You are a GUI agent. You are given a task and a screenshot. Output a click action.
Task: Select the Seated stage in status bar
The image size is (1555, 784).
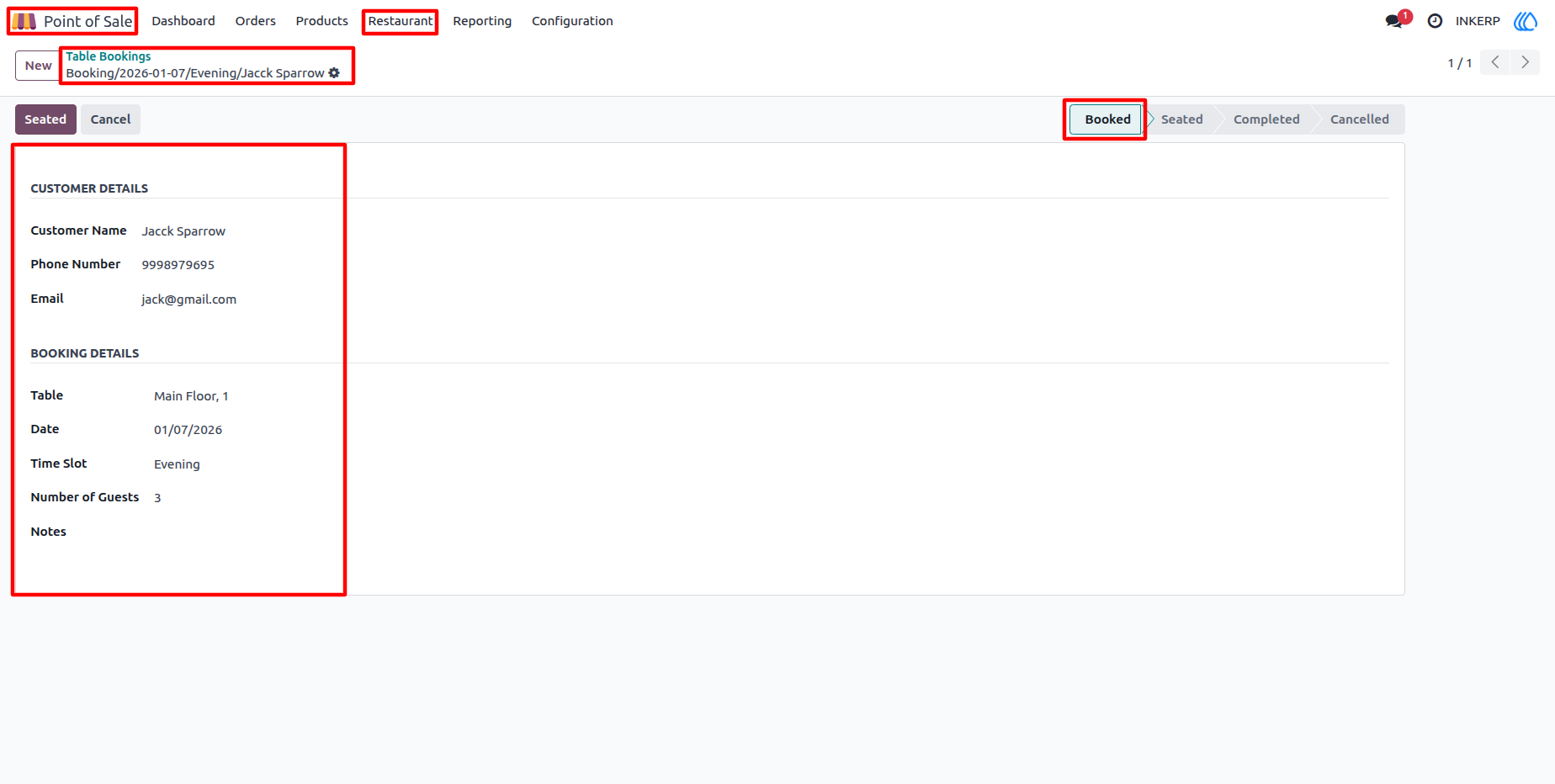pyautogui.click(x=1181, y=119)
